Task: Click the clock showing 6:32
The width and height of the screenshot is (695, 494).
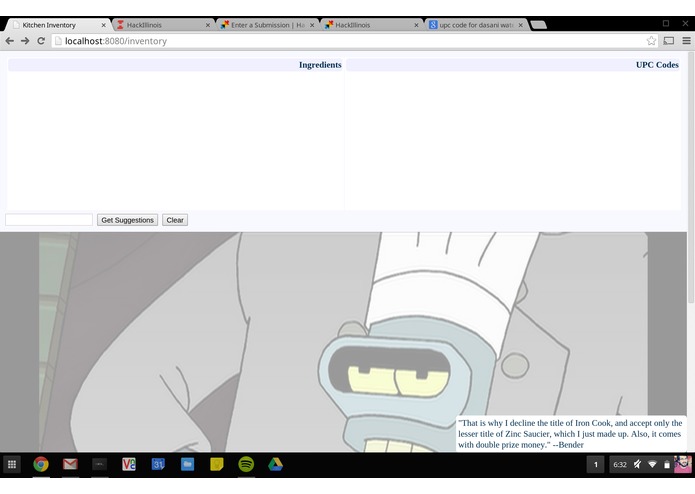Action: pyautogui.click(x=620, y=464)
